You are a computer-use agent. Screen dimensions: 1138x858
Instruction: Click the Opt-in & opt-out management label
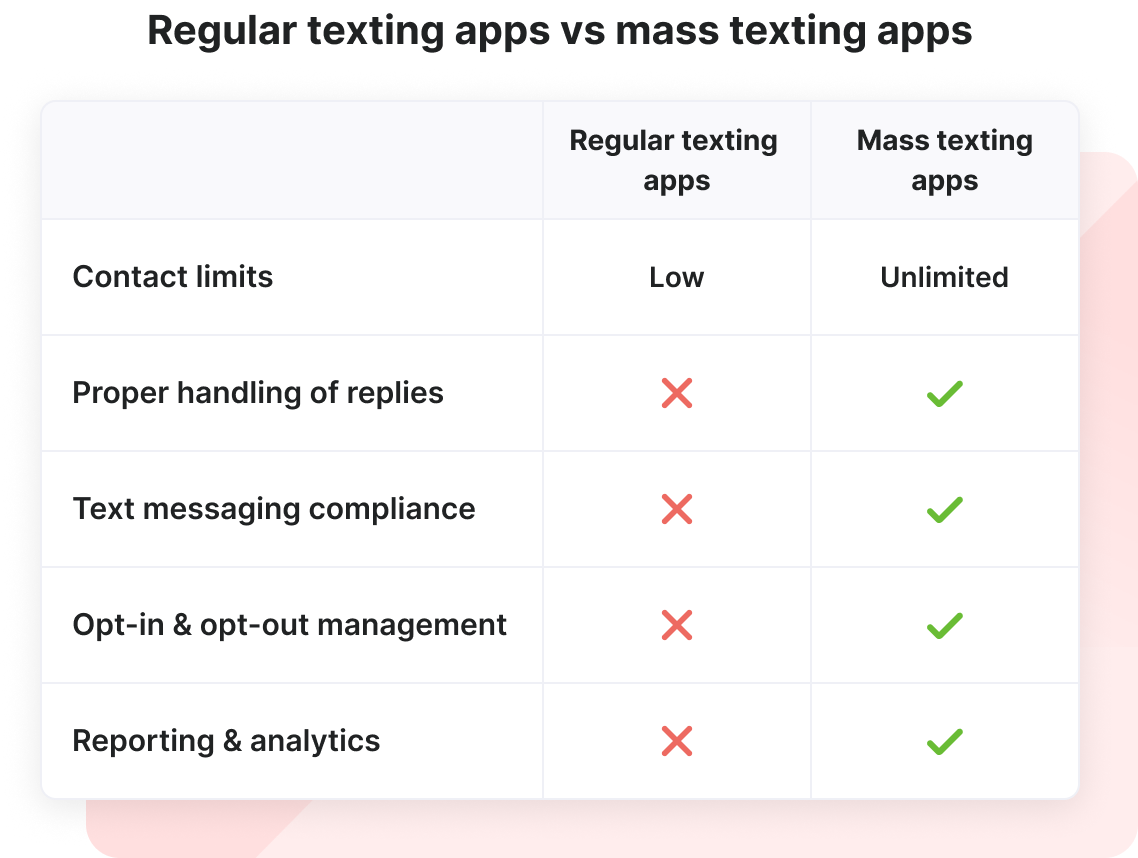[290, 625]
